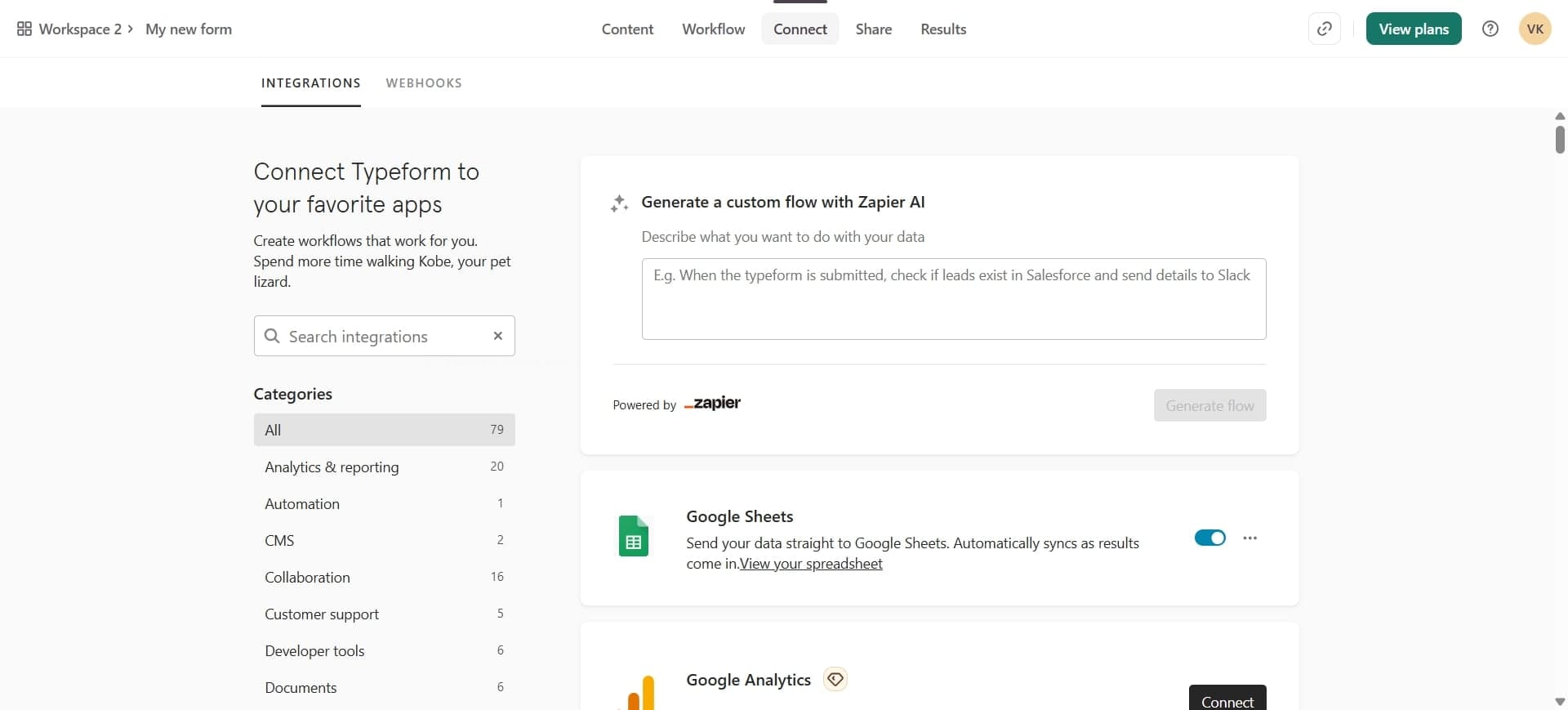Open the help question mark icon
This screenshot has height=710, width=1568.
click(1490, 29)
